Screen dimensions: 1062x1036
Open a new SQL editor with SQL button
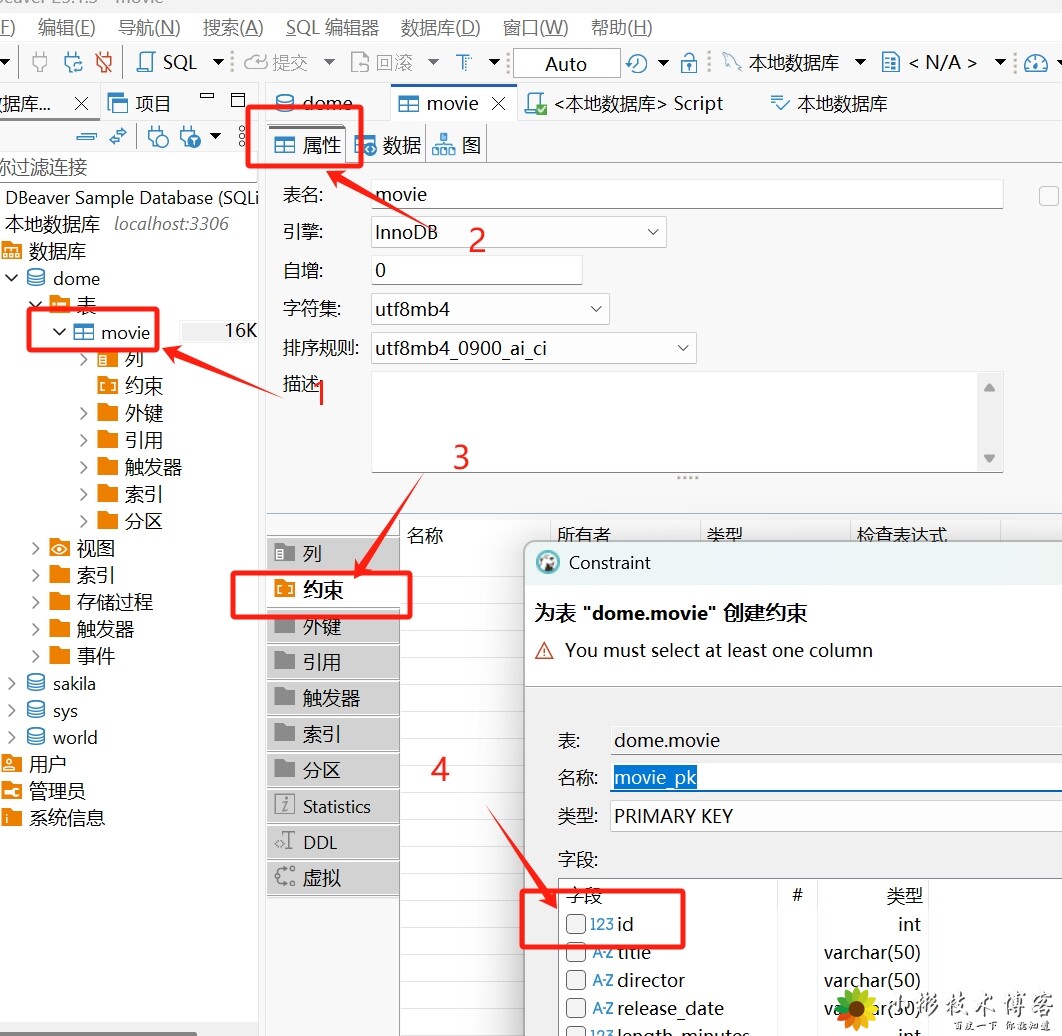click(167, 63)
